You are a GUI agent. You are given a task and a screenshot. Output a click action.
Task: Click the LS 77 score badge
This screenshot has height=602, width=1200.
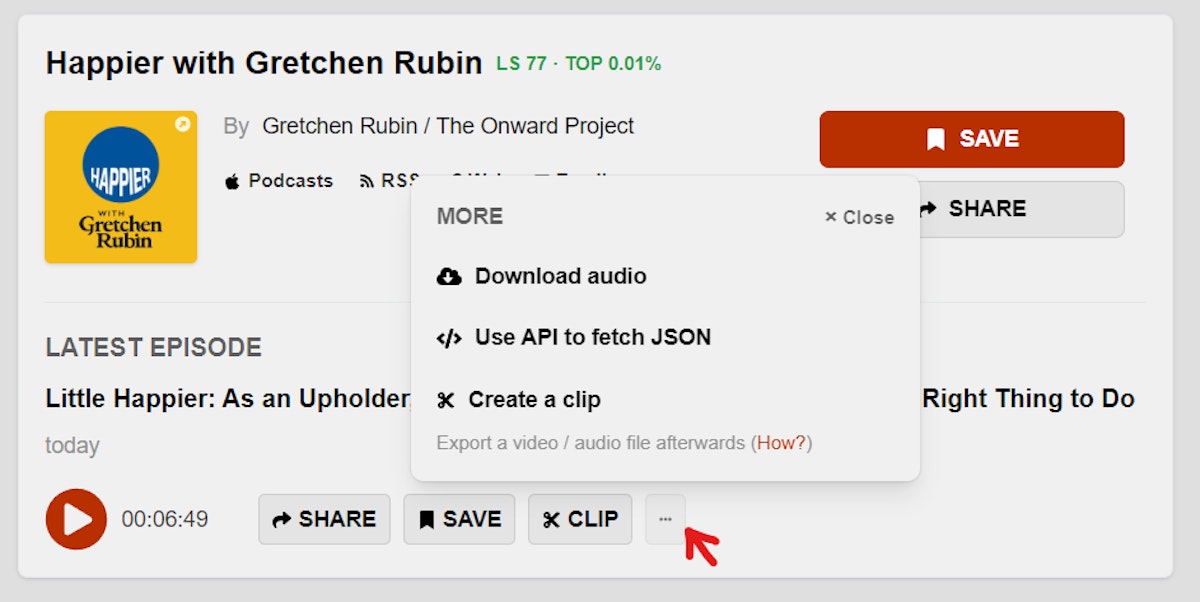(522, 64)
